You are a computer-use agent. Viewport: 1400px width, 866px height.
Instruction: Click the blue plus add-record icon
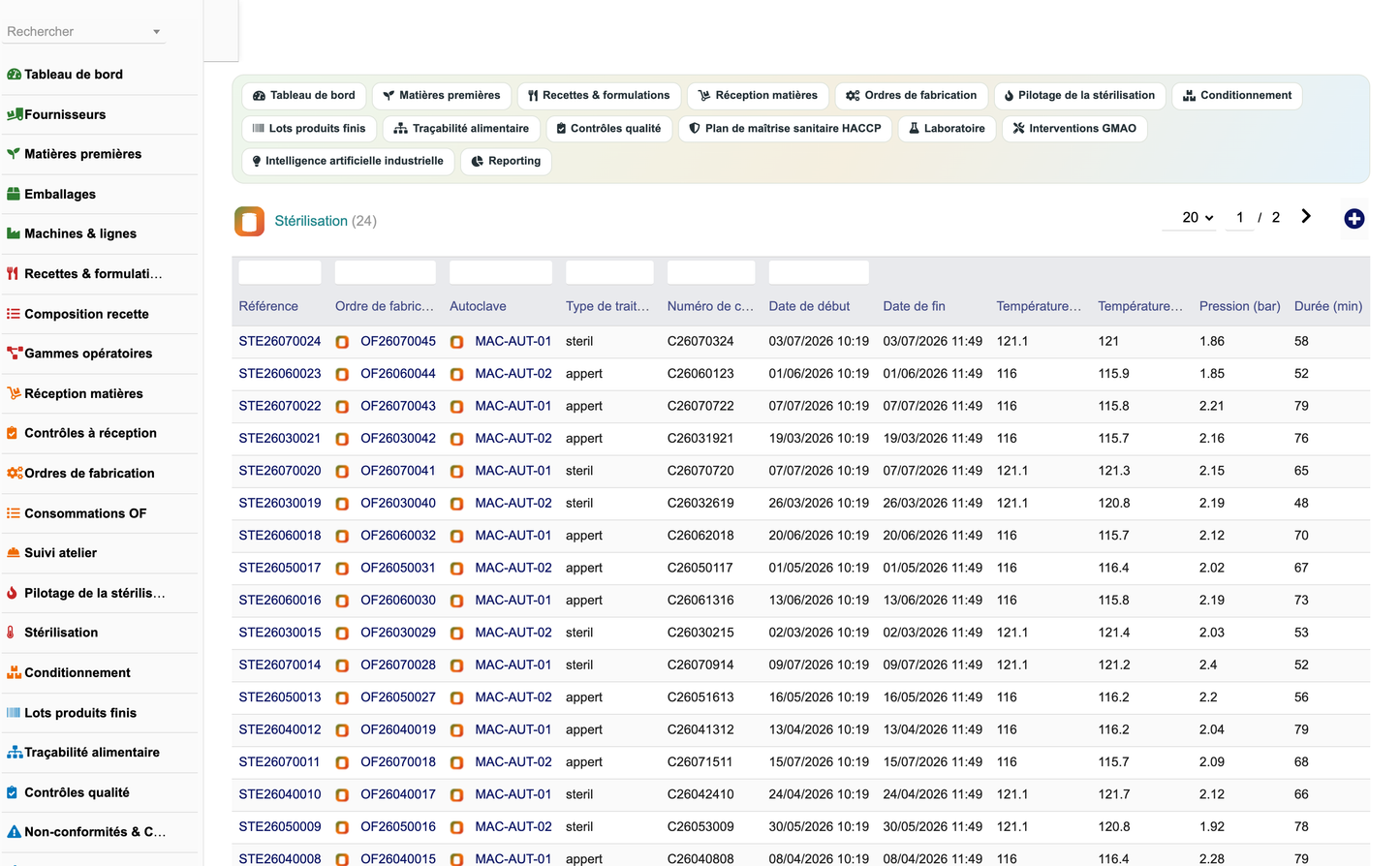tap(1353, 219)
